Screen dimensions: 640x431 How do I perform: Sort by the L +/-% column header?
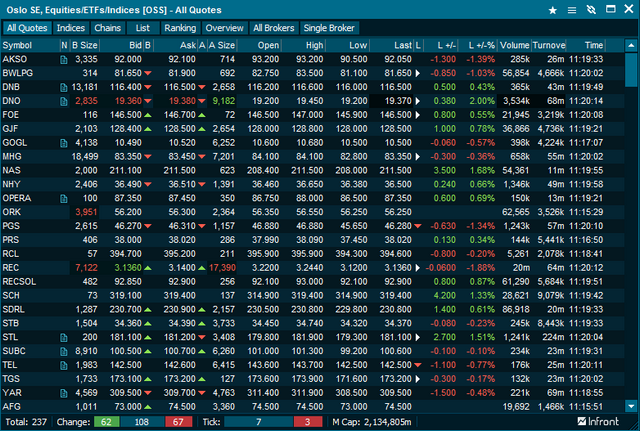477,45
